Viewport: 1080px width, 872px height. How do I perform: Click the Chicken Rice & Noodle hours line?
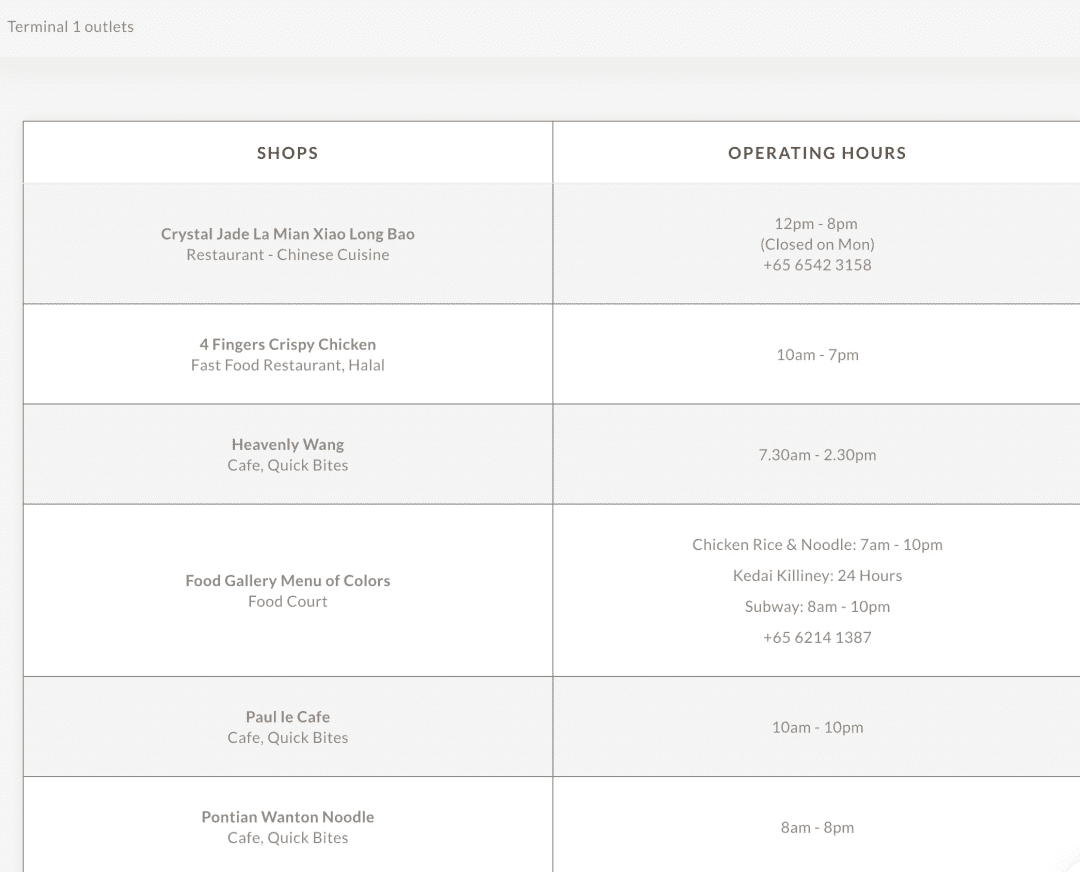click(817, 545)
